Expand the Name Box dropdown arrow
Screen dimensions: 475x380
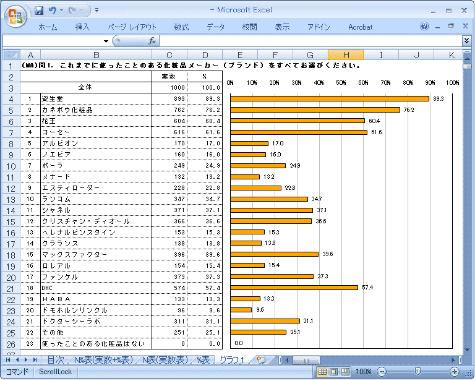(x=106, y=41)
